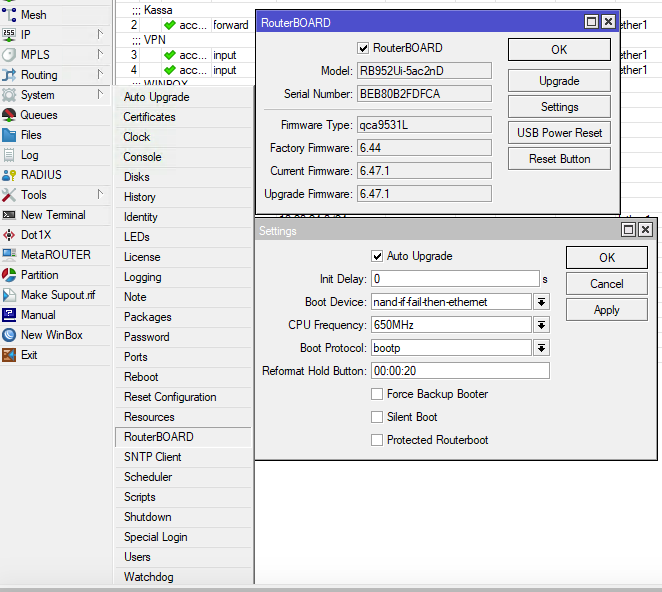Click the Partition pie icon
The height and width of the screenshot is (592, 662).
(9, 275)
